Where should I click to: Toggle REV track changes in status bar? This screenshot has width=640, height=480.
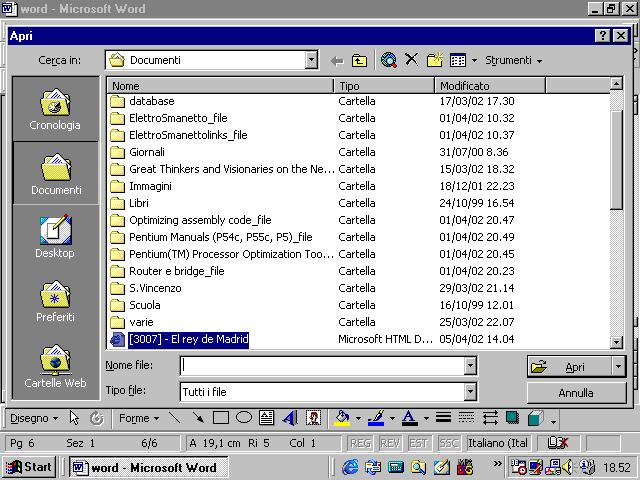[390, 443]
